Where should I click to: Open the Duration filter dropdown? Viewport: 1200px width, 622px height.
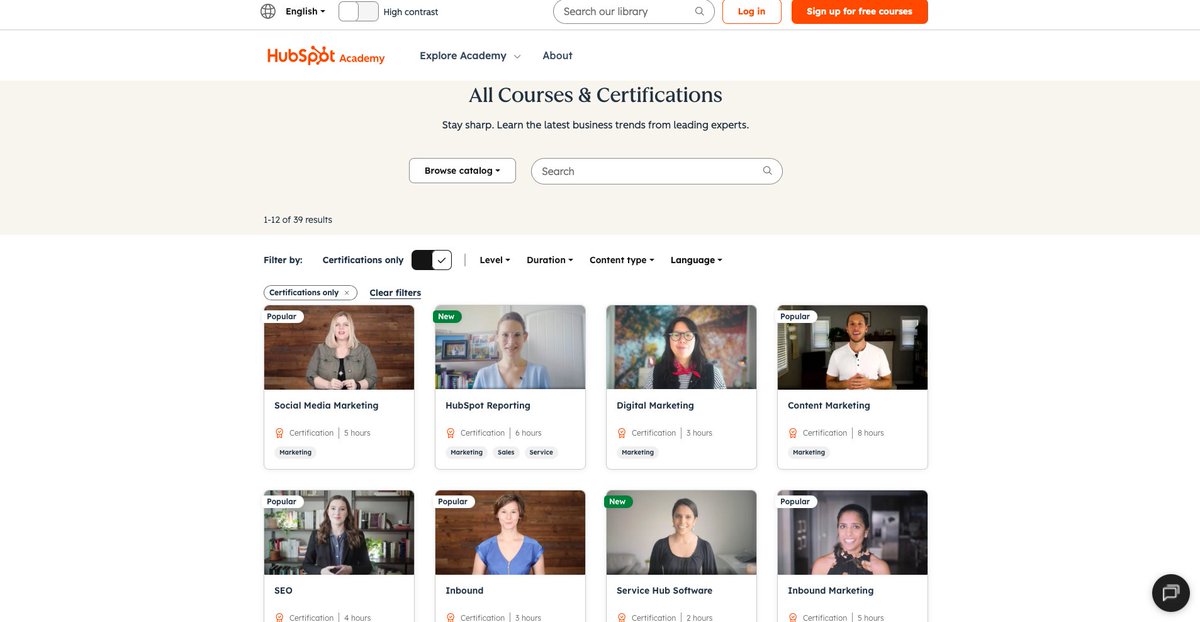[550, 260]
